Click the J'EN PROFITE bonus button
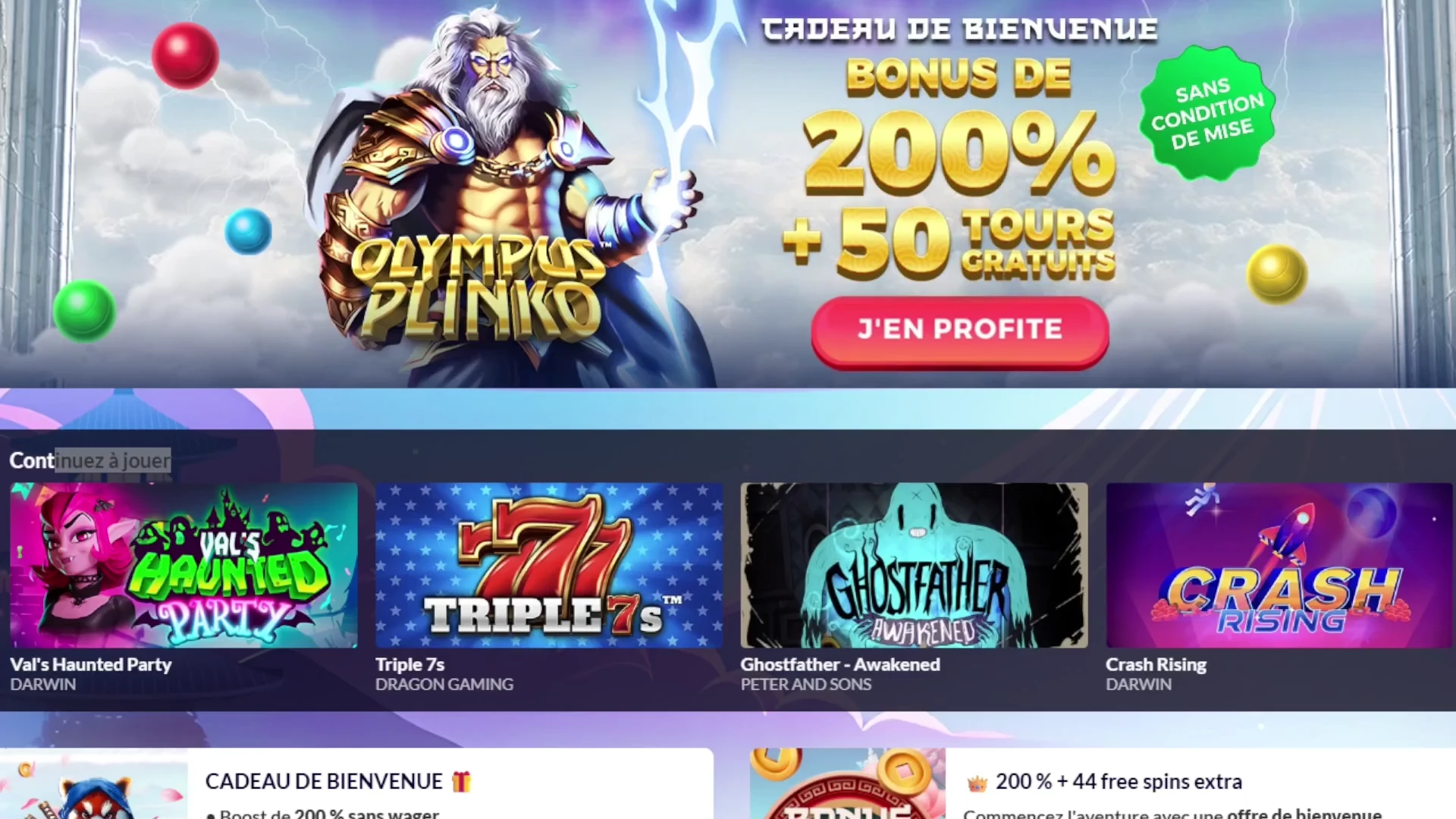 [960, 331]
